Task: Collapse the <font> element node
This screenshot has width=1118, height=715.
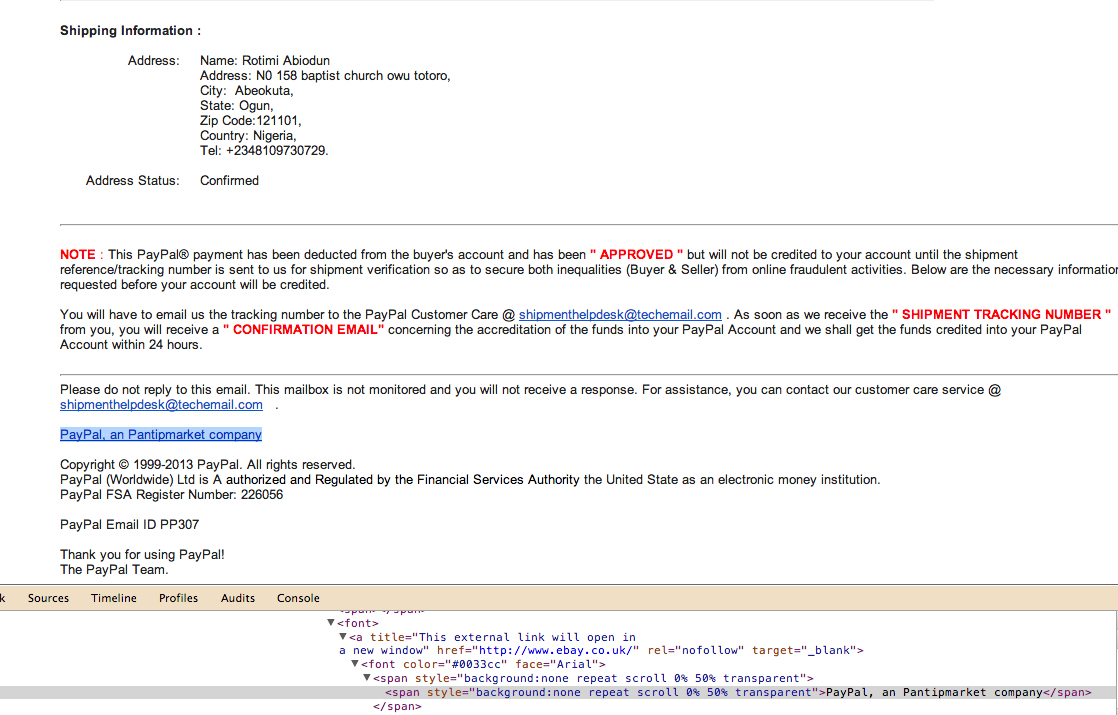Action: tap(331, 623)
